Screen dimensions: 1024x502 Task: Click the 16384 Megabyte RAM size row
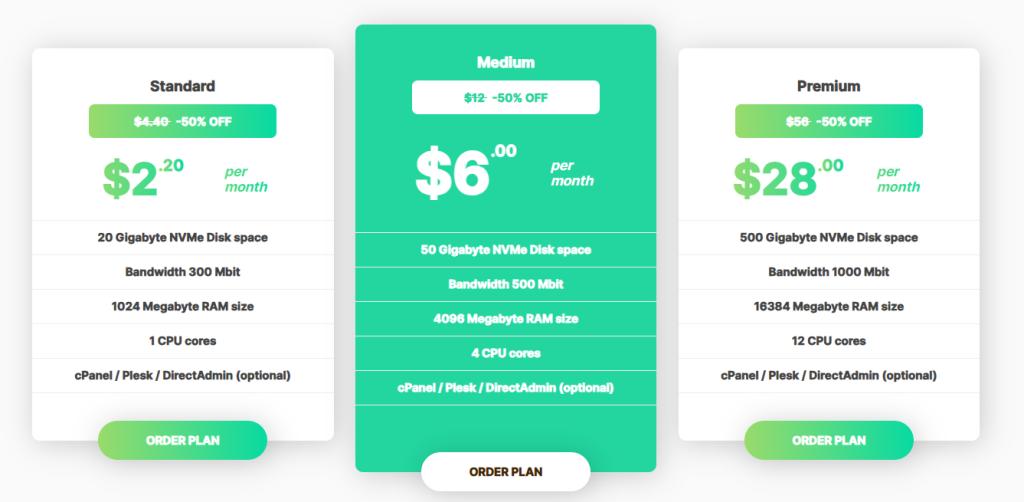point(828,306)
